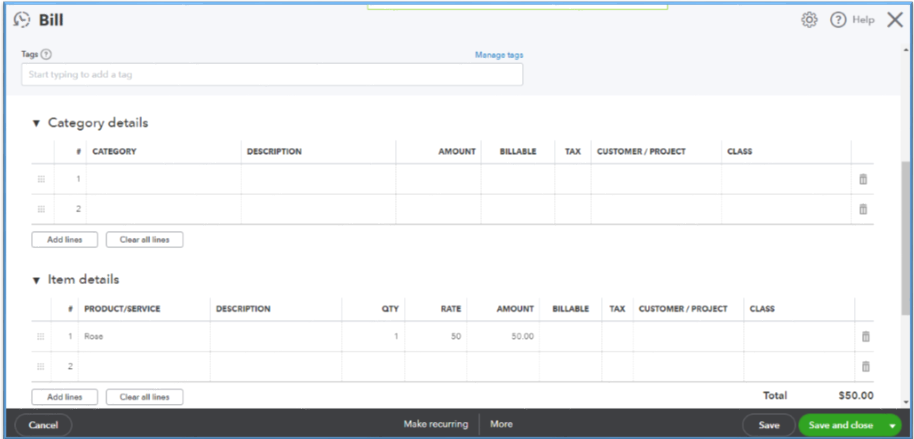Select the Category cell in line 1
The height and width of the screenshot is (439, 914).
tap(164, 179)
